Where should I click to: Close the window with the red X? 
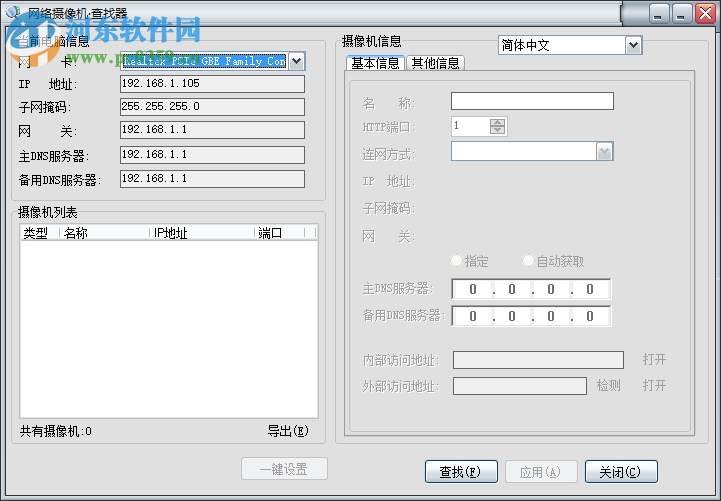pos(705,13)
